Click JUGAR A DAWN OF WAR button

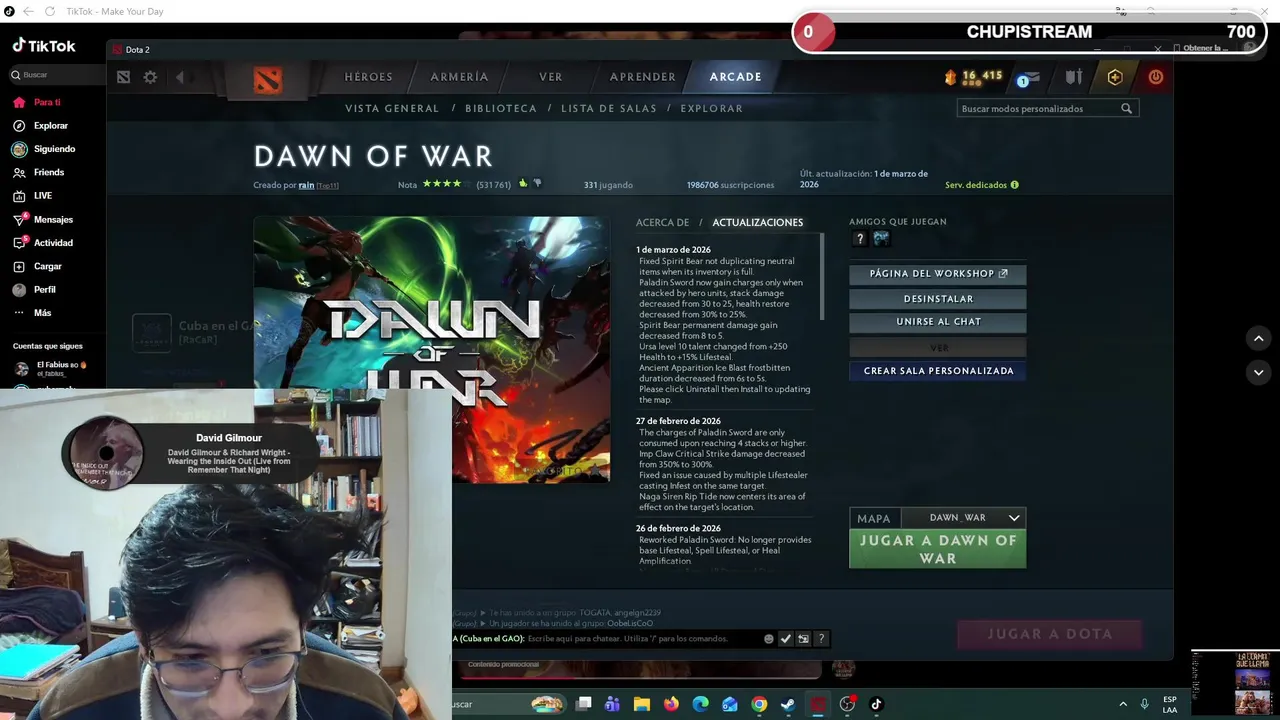click(x=937, y=549)
